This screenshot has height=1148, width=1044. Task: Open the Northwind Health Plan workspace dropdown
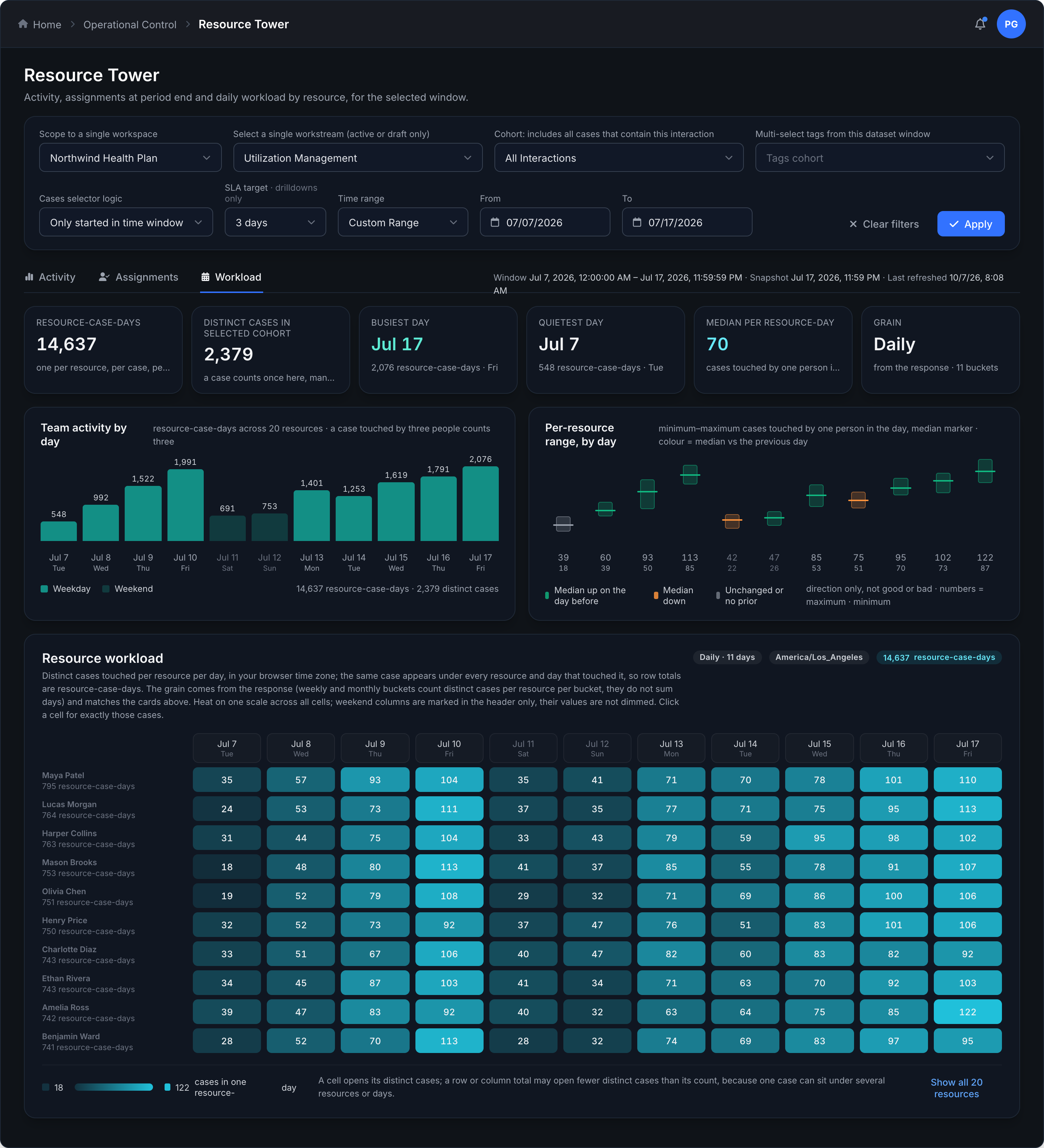[x=130, y=158]
